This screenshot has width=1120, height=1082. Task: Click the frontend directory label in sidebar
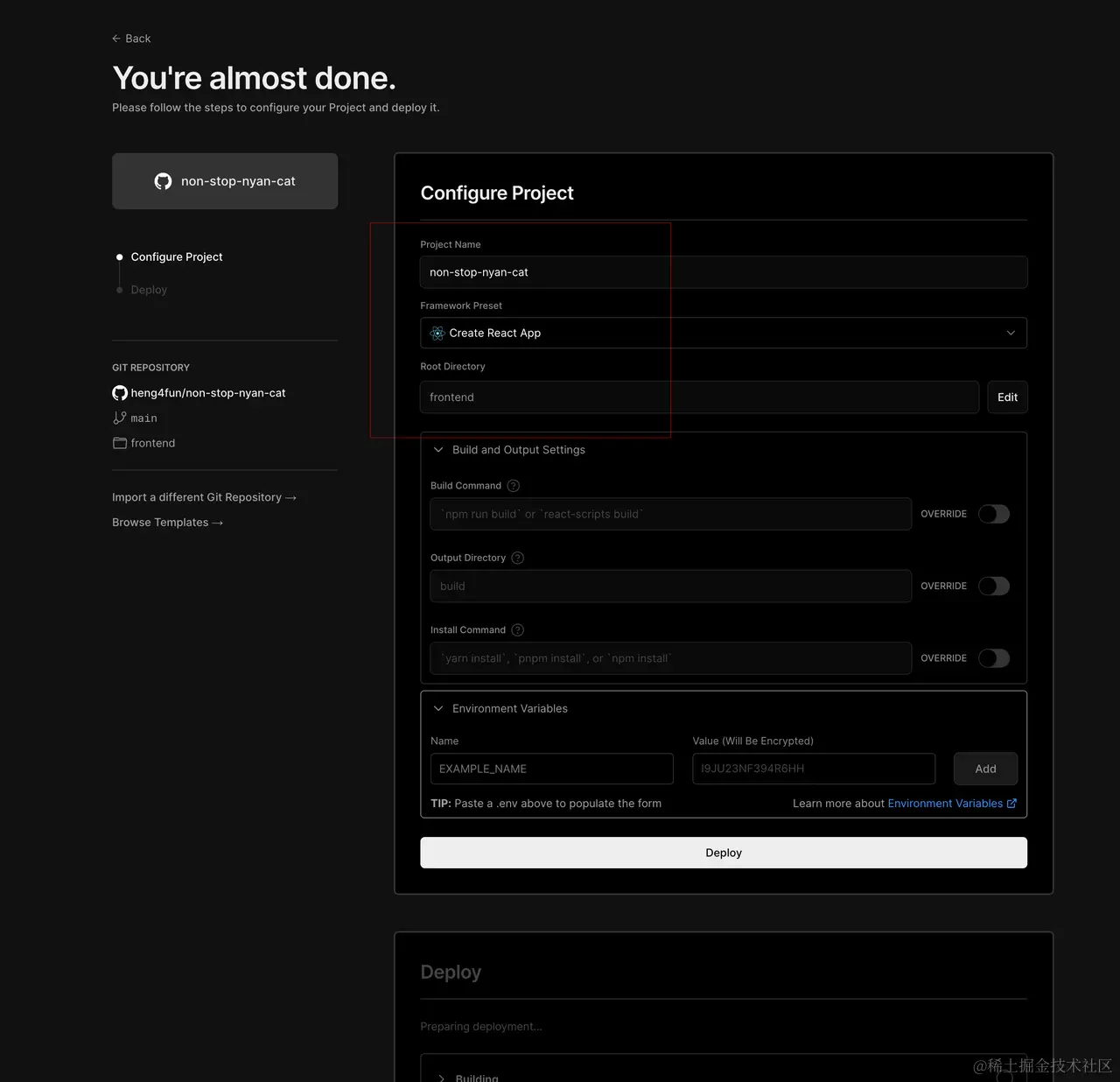(x=153, y=443)
